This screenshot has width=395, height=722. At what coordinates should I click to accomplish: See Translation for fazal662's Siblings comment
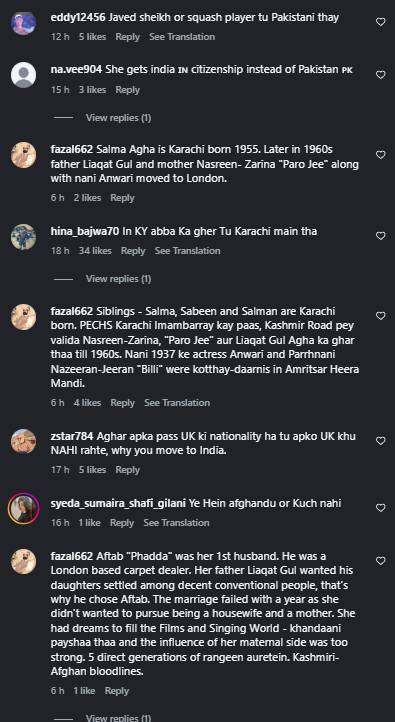tap(177, 402)
